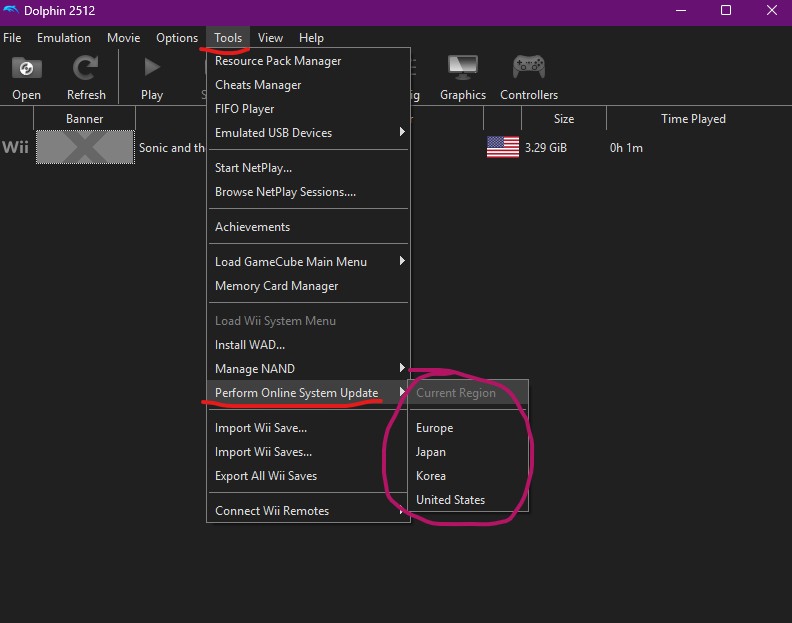The height and width of the screenshot is (623, 792).
Task: Open the Memory Card Manager
Action: pos(277,286)
